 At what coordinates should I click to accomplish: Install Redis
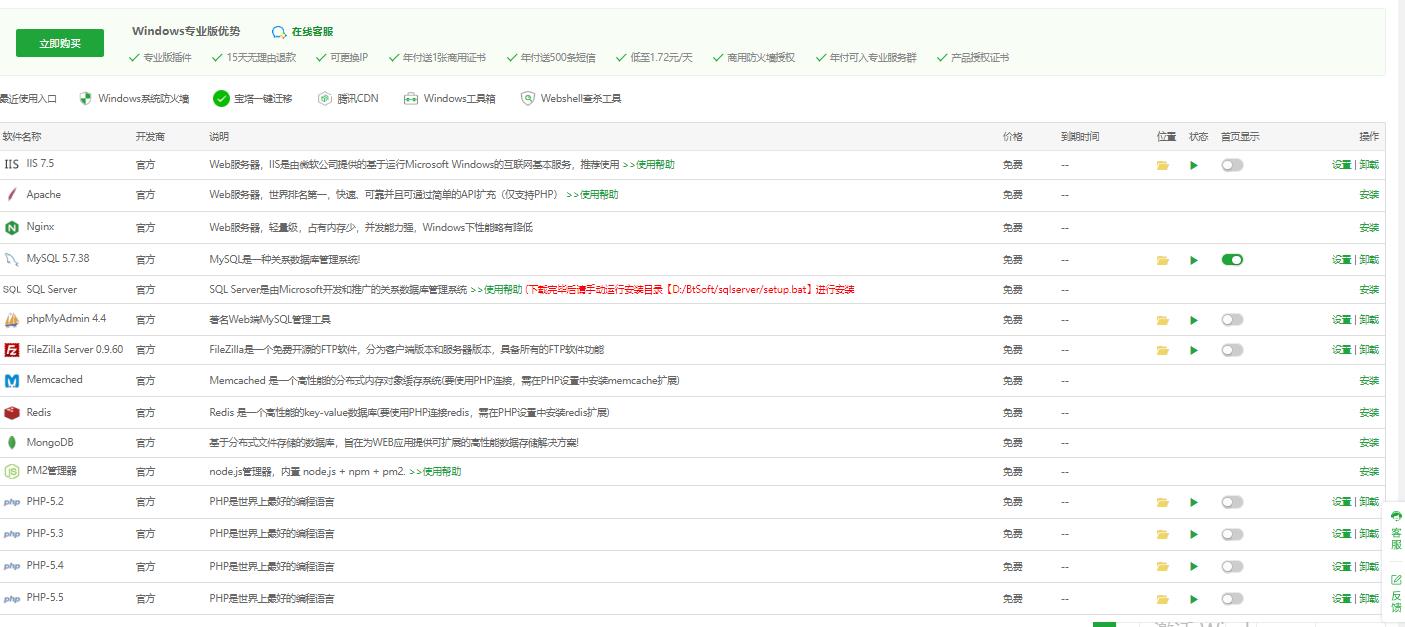(1369, 413)
